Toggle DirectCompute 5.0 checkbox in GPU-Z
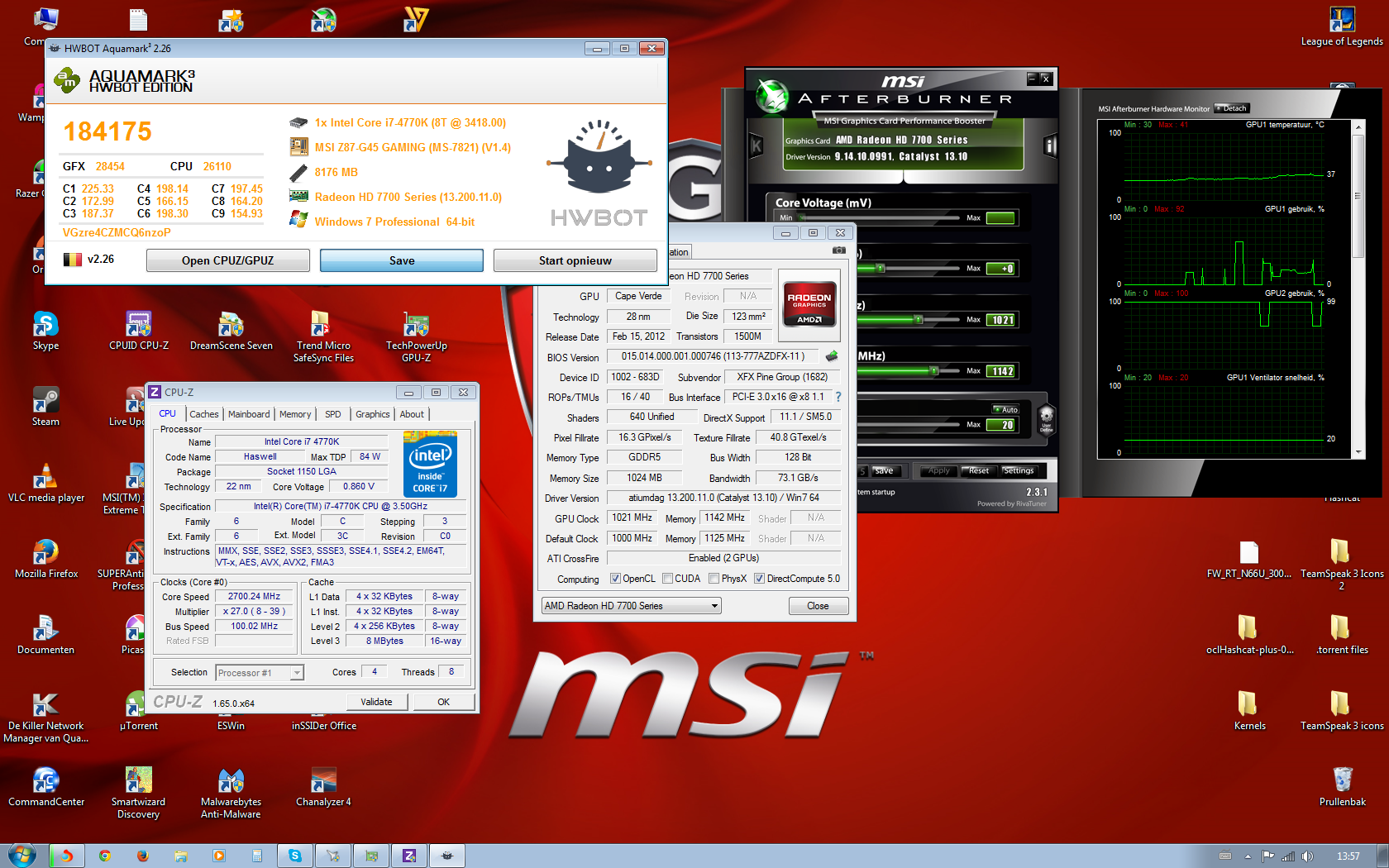Image resolution: width=1389 pixels, height=868 pixels. point(759,579)
